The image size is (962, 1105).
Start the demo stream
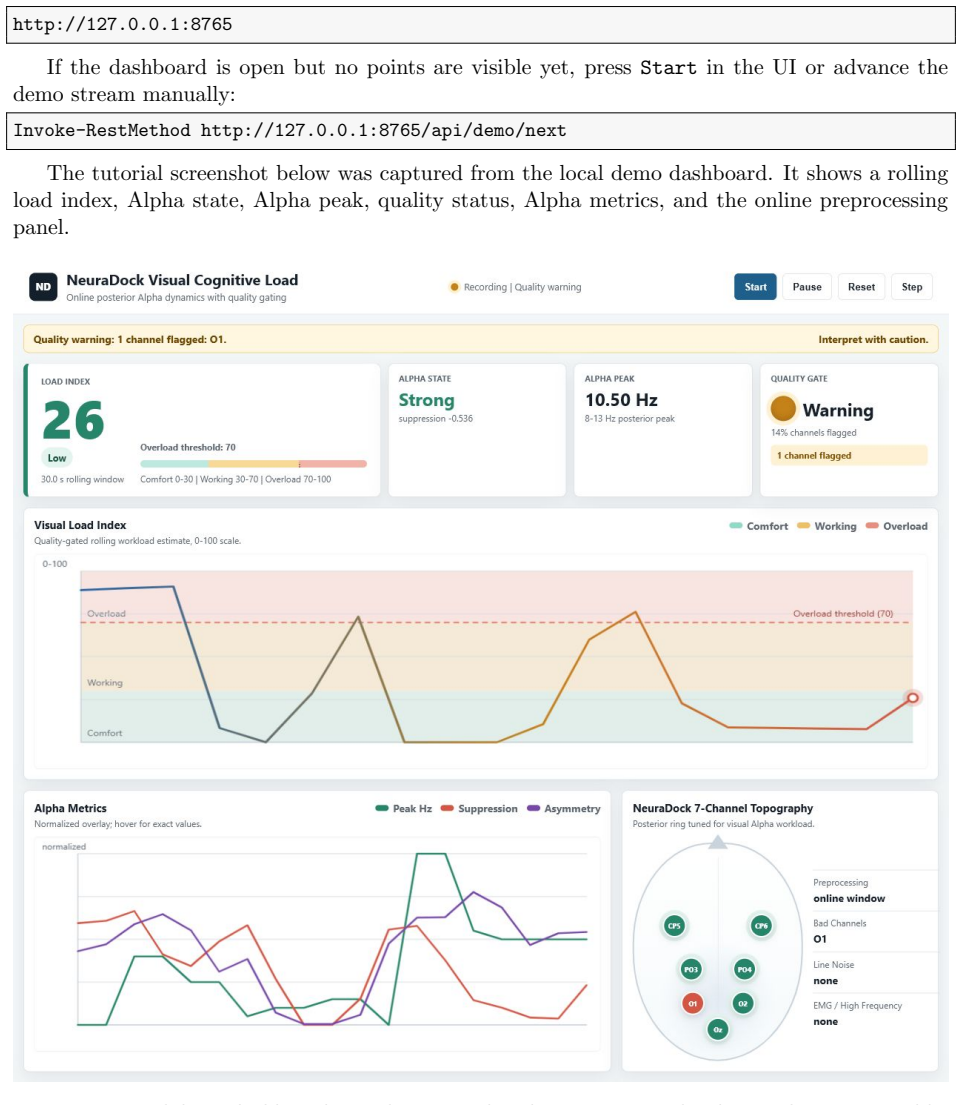tap(756, 287)
